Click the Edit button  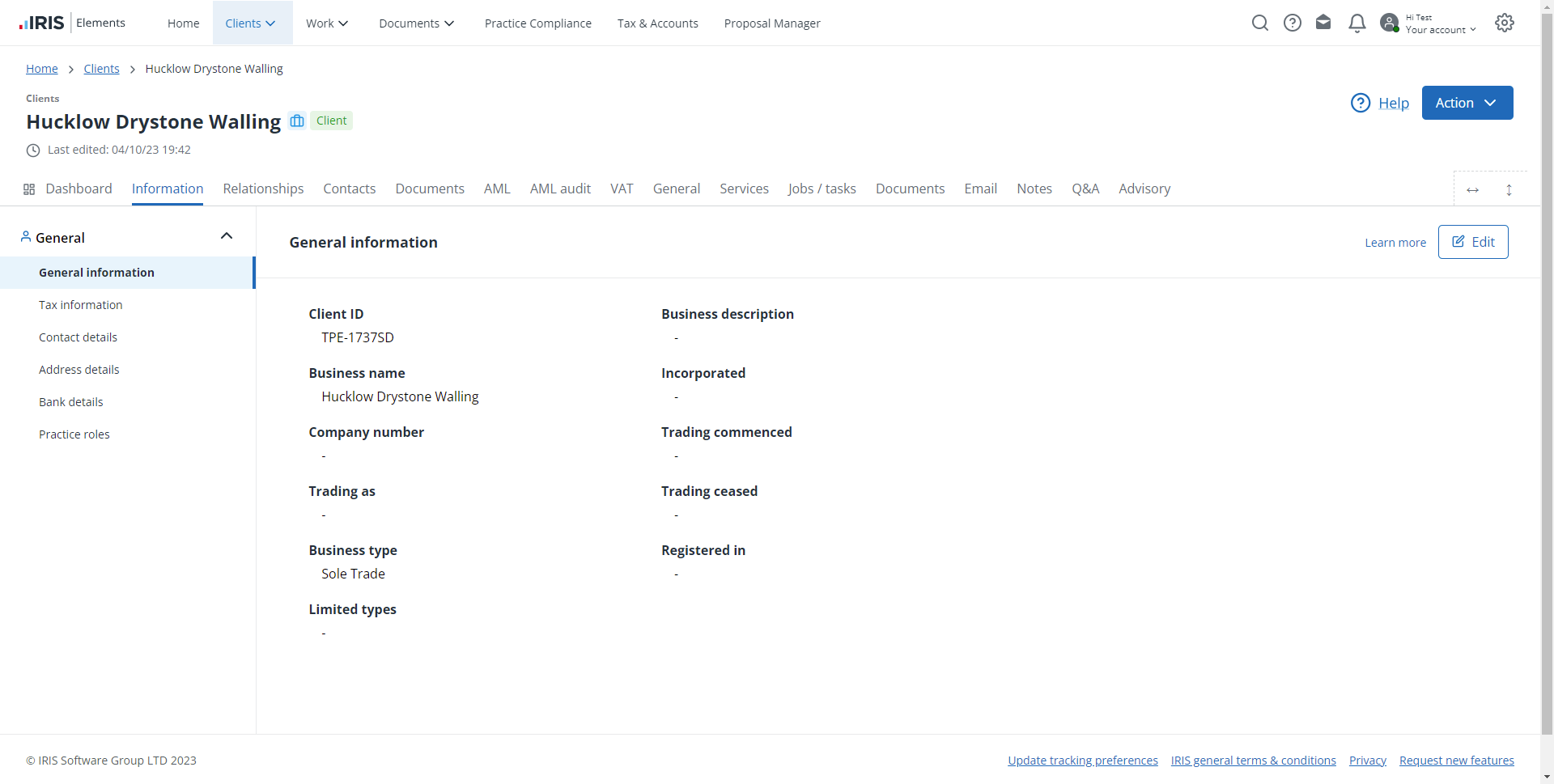1472,242
